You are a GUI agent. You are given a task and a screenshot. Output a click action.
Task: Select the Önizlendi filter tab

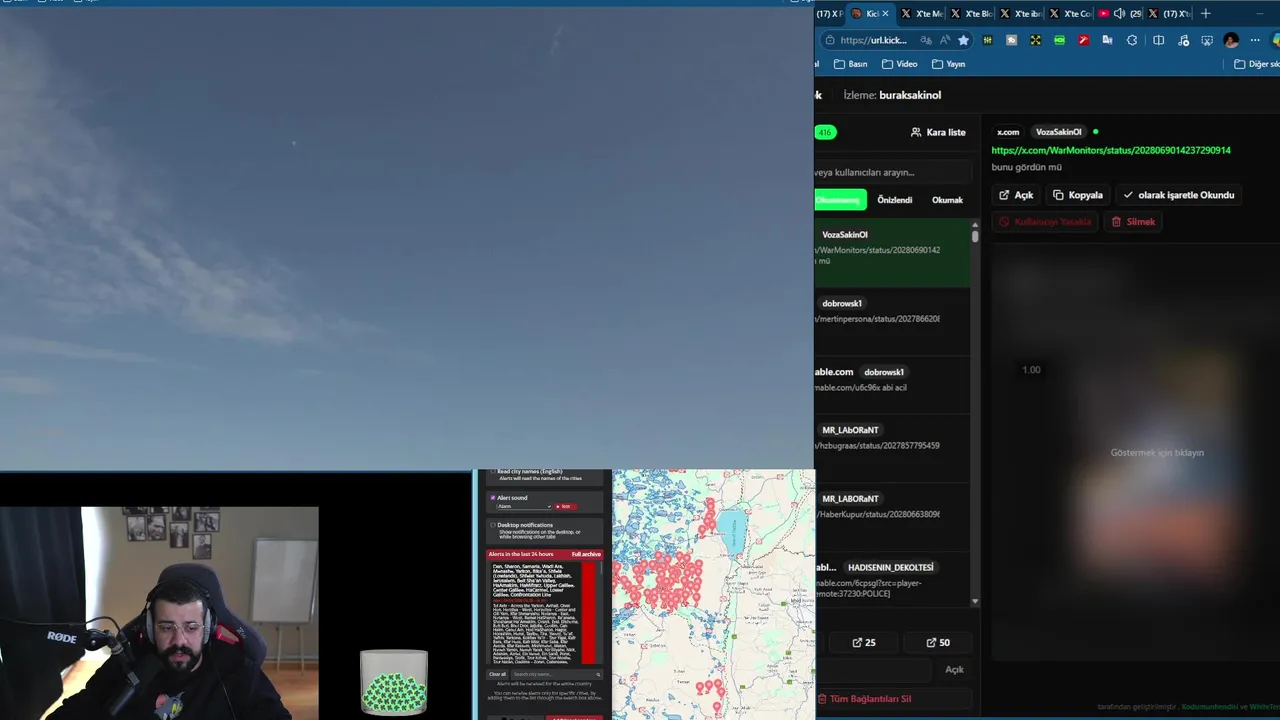pos(895,200)
